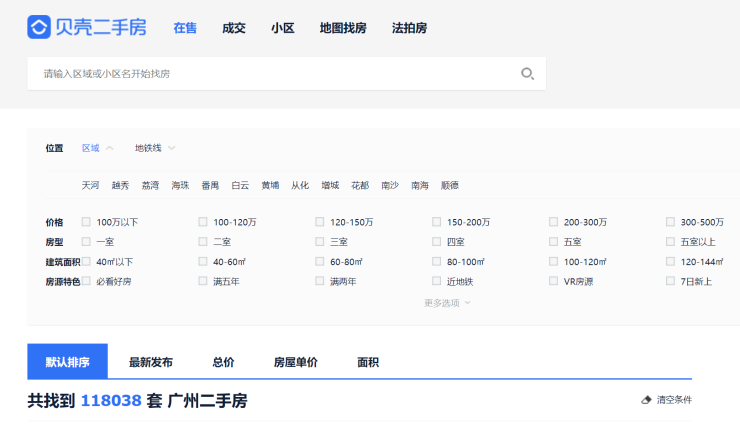Expand 更多选项 filter options
Image resolution: width=740 pixels, height=428 pixels.
[446, 303]
